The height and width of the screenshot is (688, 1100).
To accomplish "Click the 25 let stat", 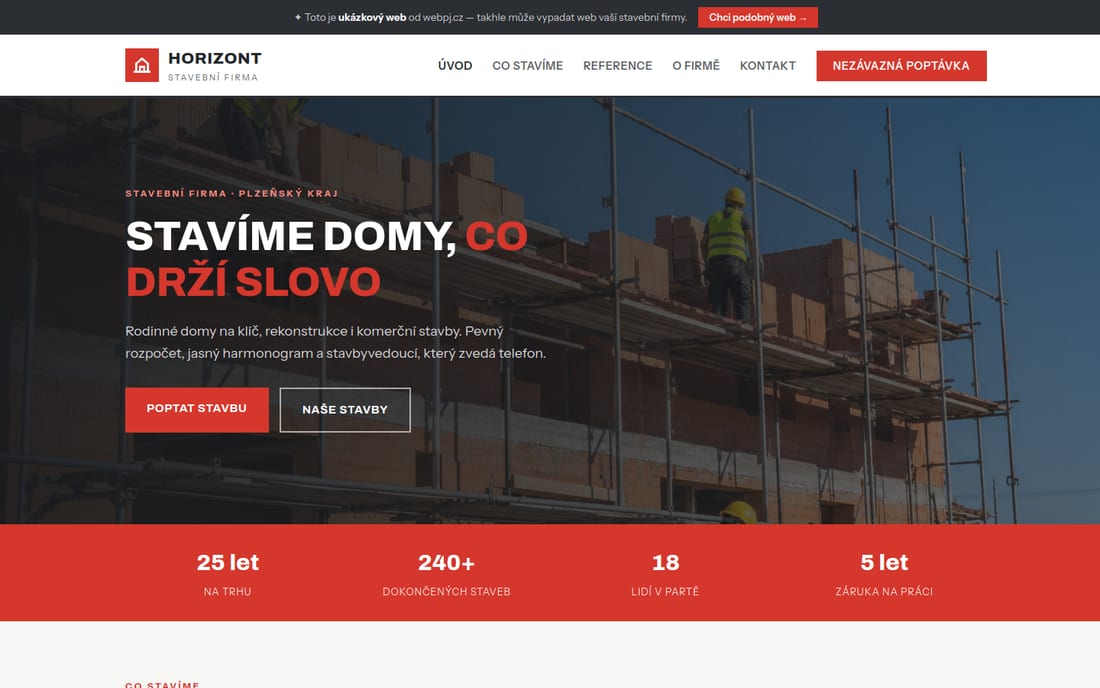I will pos(227,574).
